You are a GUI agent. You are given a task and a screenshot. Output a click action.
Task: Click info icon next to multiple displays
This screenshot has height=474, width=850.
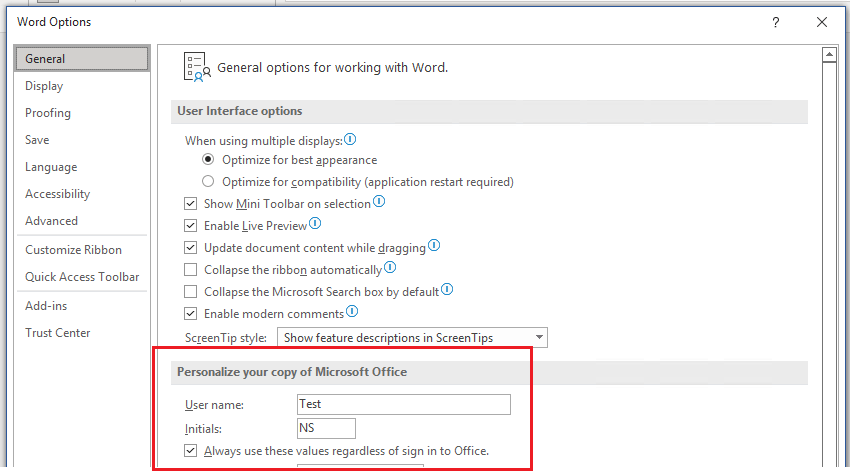coord(350,140)
